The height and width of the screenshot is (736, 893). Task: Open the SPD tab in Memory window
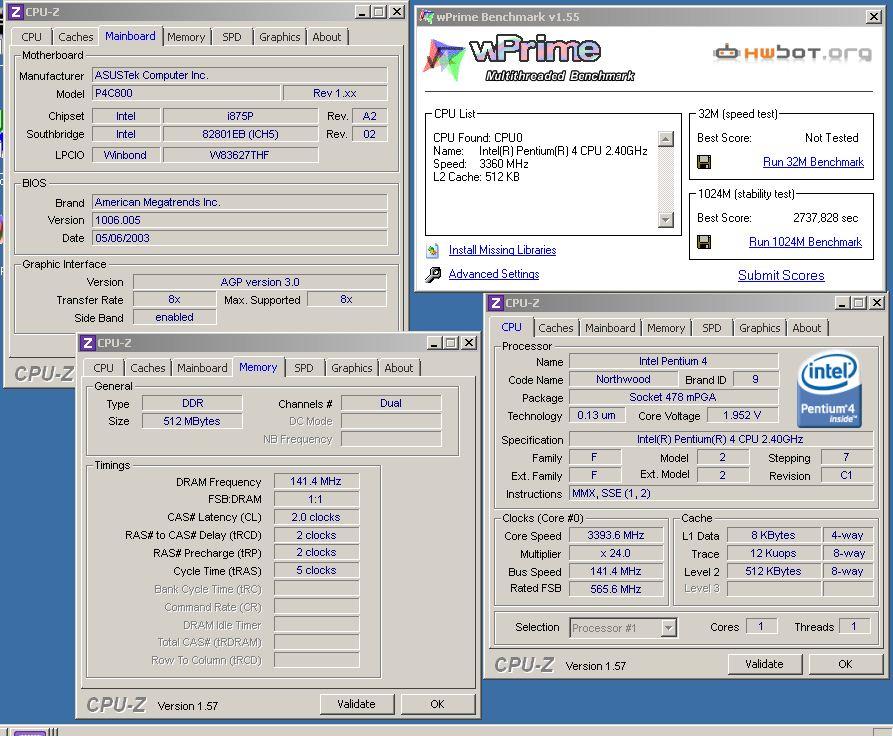tap(304, 368)
